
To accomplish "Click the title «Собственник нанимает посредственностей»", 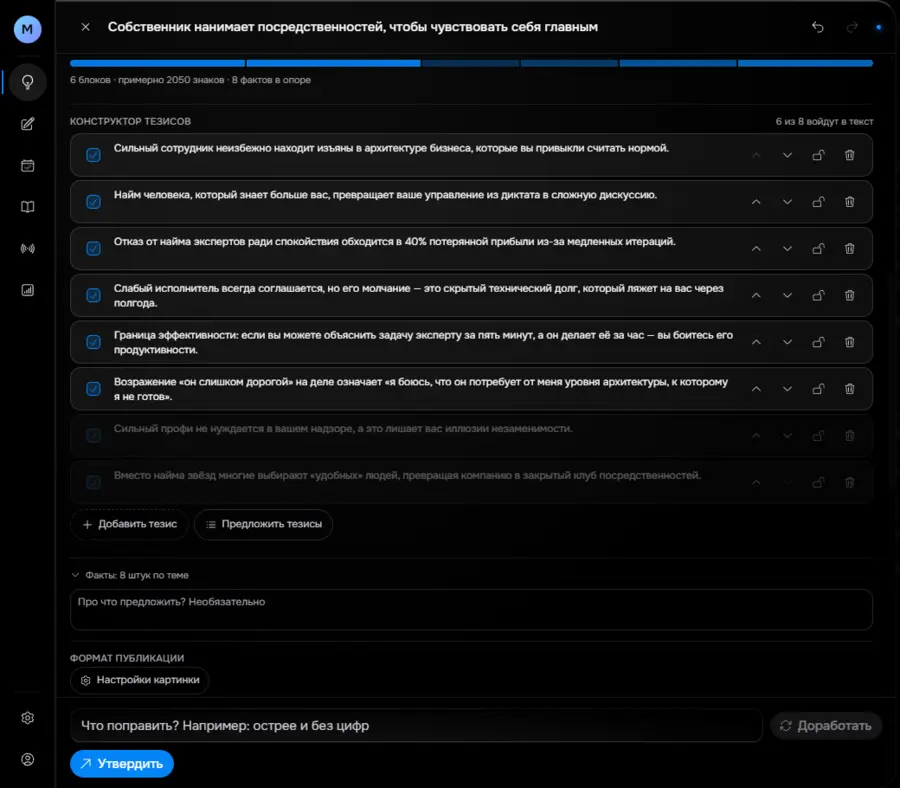I will (x=353, y=27).
